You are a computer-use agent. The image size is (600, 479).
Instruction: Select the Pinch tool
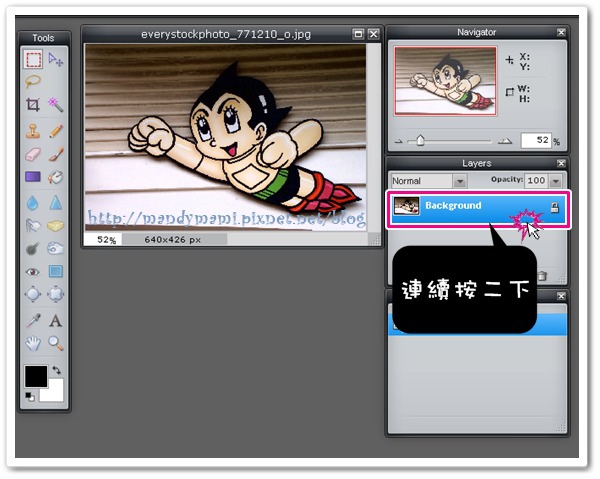[56, 294]
